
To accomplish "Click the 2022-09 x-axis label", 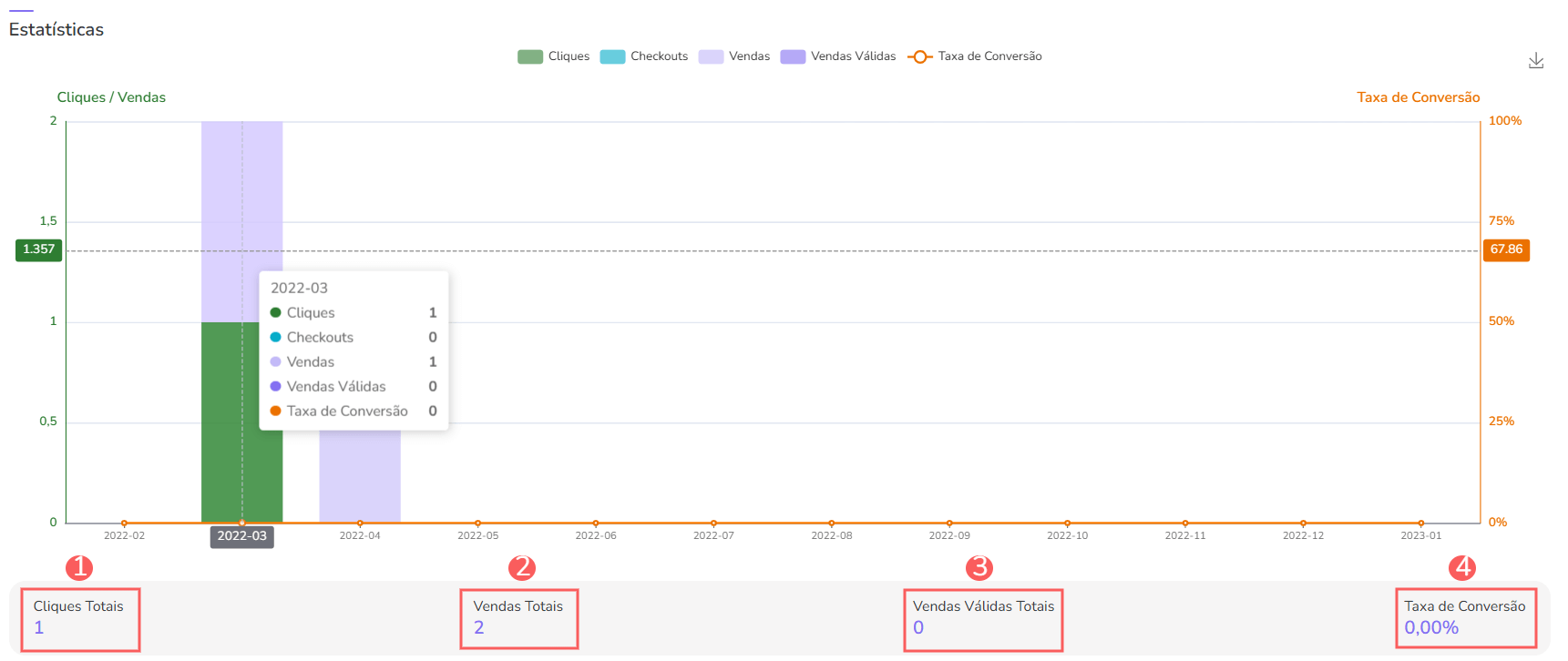I will [949, 535].
